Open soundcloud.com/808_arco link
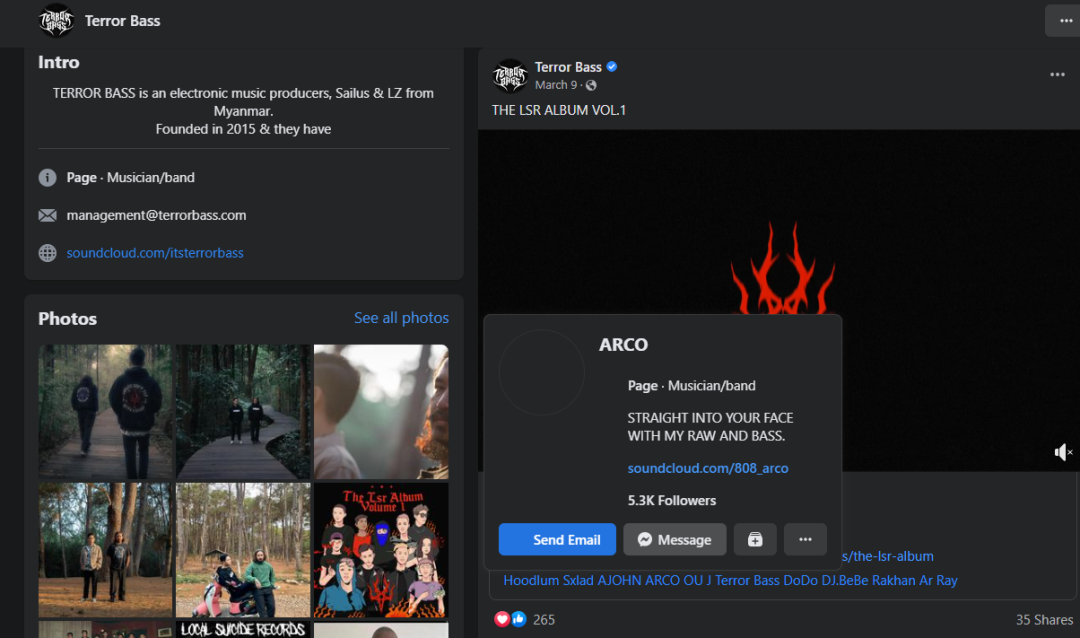 708,469
